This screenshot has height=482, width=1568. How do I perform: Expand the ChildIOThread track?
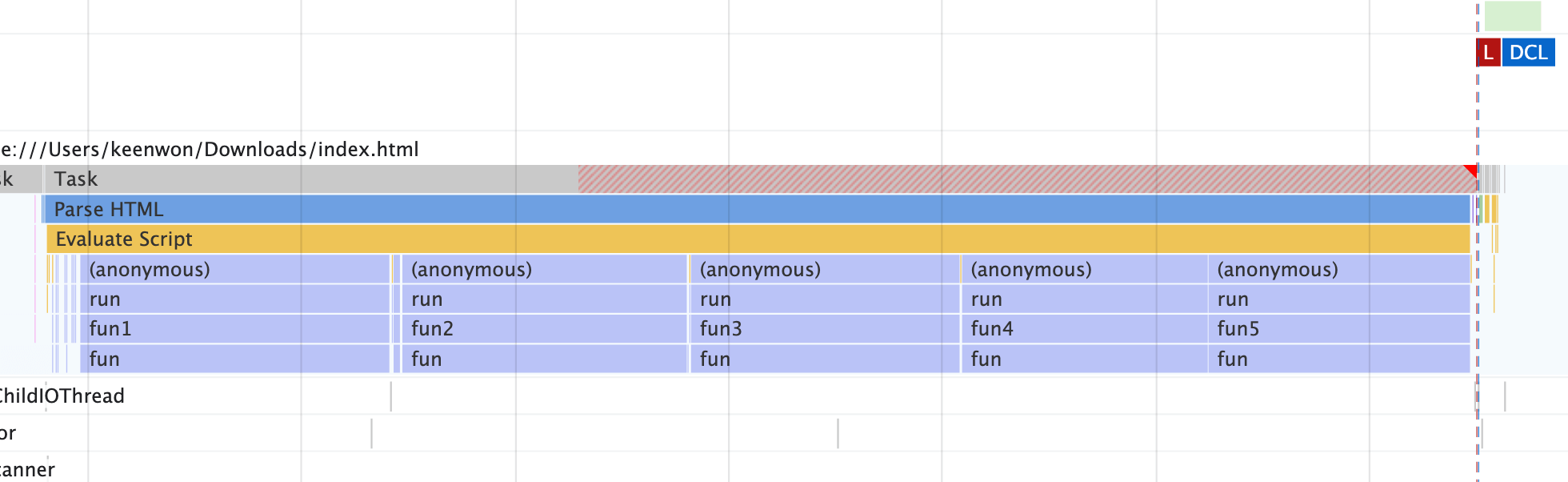(61, 396)
